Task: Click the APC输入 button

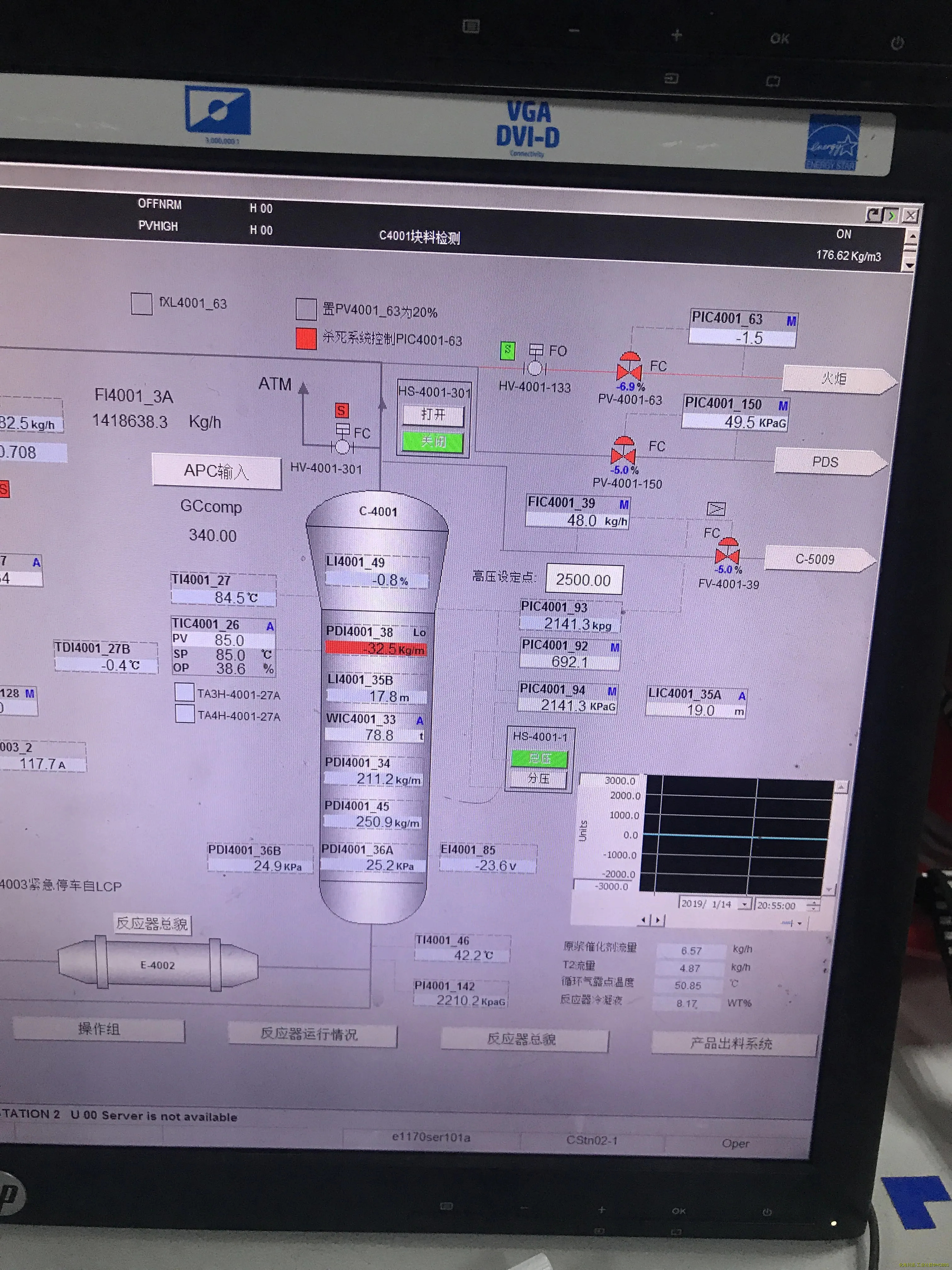Action: tap(216, 472)
